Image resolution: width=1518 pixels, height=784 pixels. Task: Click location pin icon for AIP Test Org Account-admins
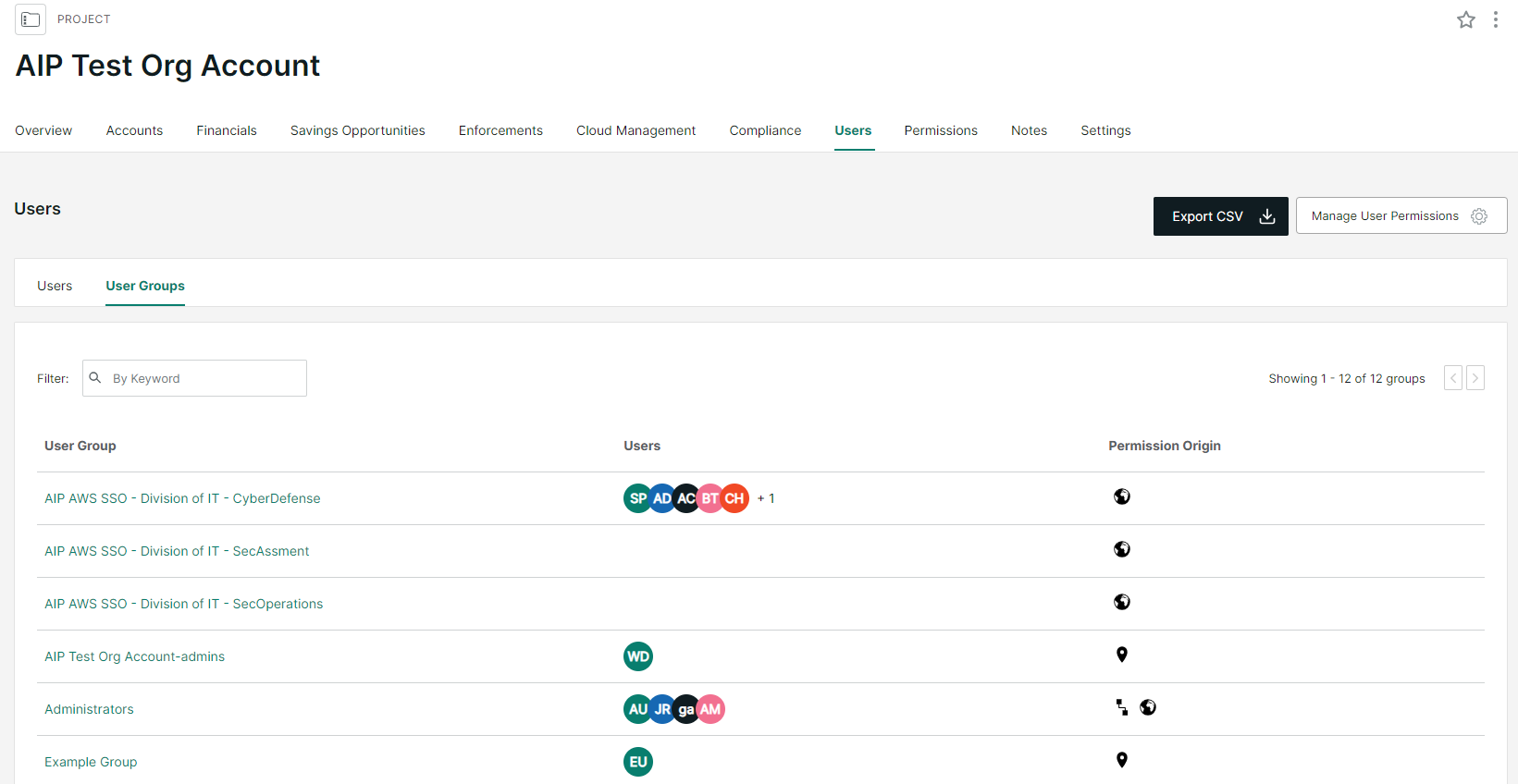click(1122, 655)
